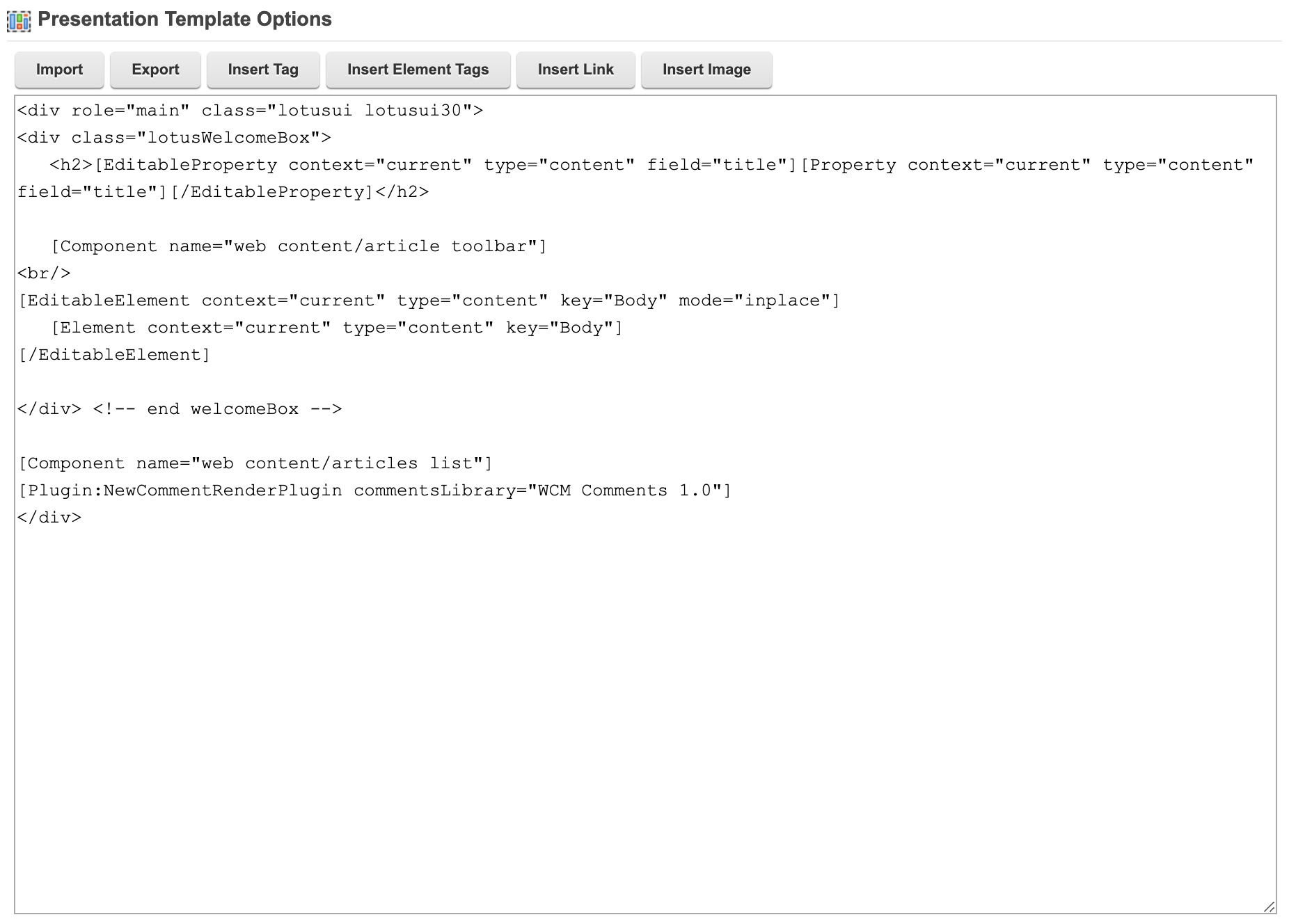Click the opening div role=main line
Viewport: 1289px width, 924px height.
pos(251,110)
